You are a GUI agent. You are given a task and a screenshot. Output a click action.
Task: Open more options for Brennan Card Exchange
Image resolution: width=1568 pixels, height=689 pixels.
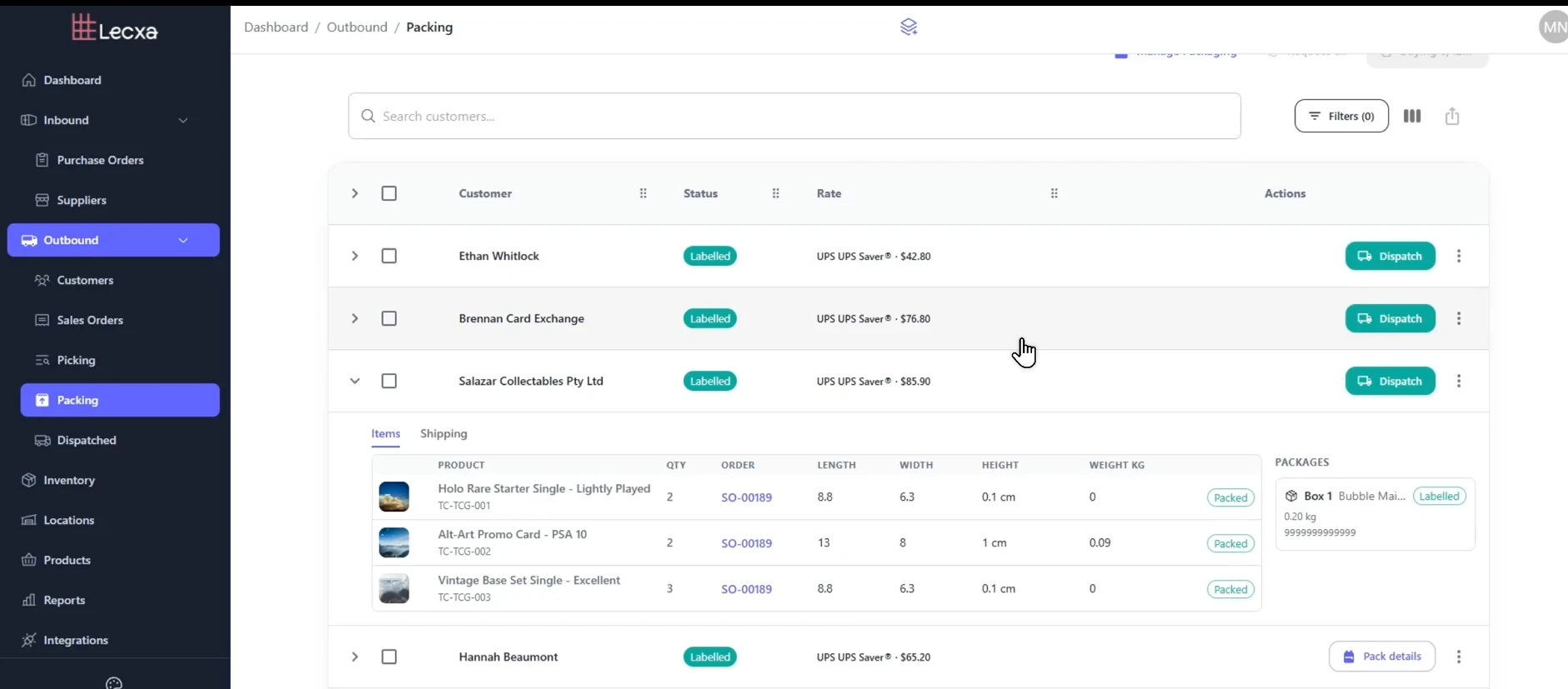tap(1459, 318)
